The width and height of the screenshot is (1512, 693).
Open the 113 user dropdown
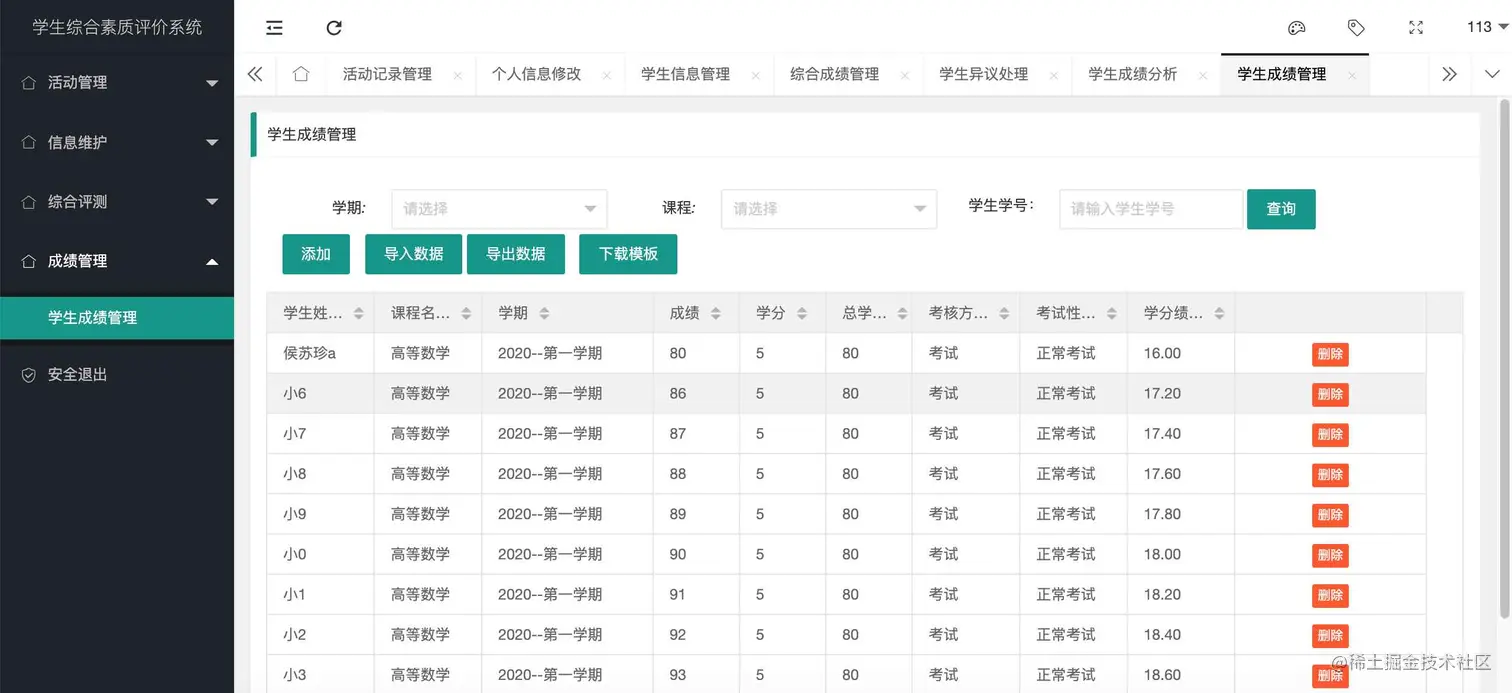pos(1487,27)
